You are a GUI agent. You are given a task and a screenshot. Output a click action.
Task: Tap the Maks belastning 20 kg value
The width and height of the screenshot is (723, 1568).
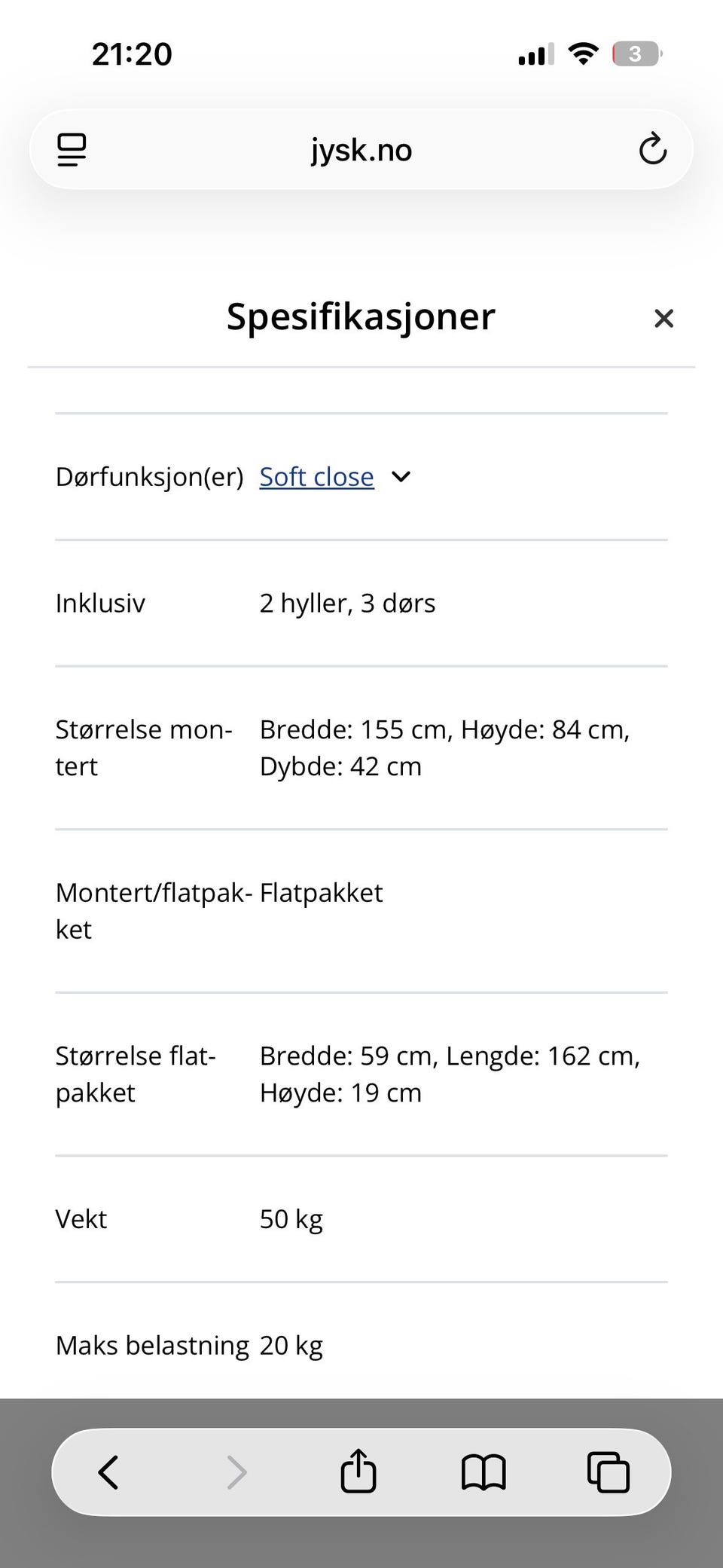[291, 1346]
